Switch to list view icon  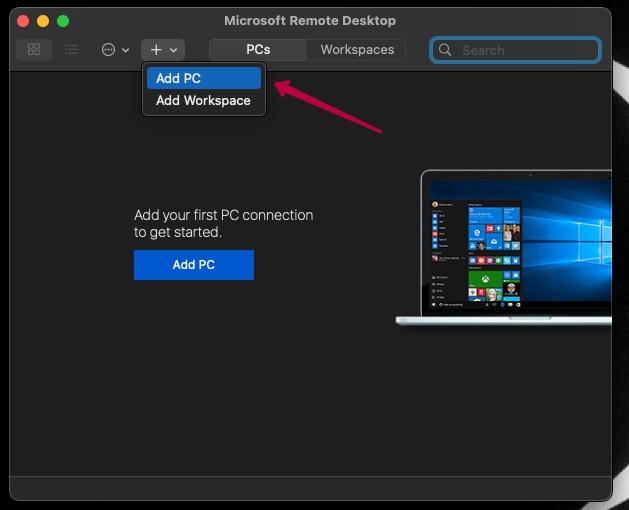click(x=71, y=50)
